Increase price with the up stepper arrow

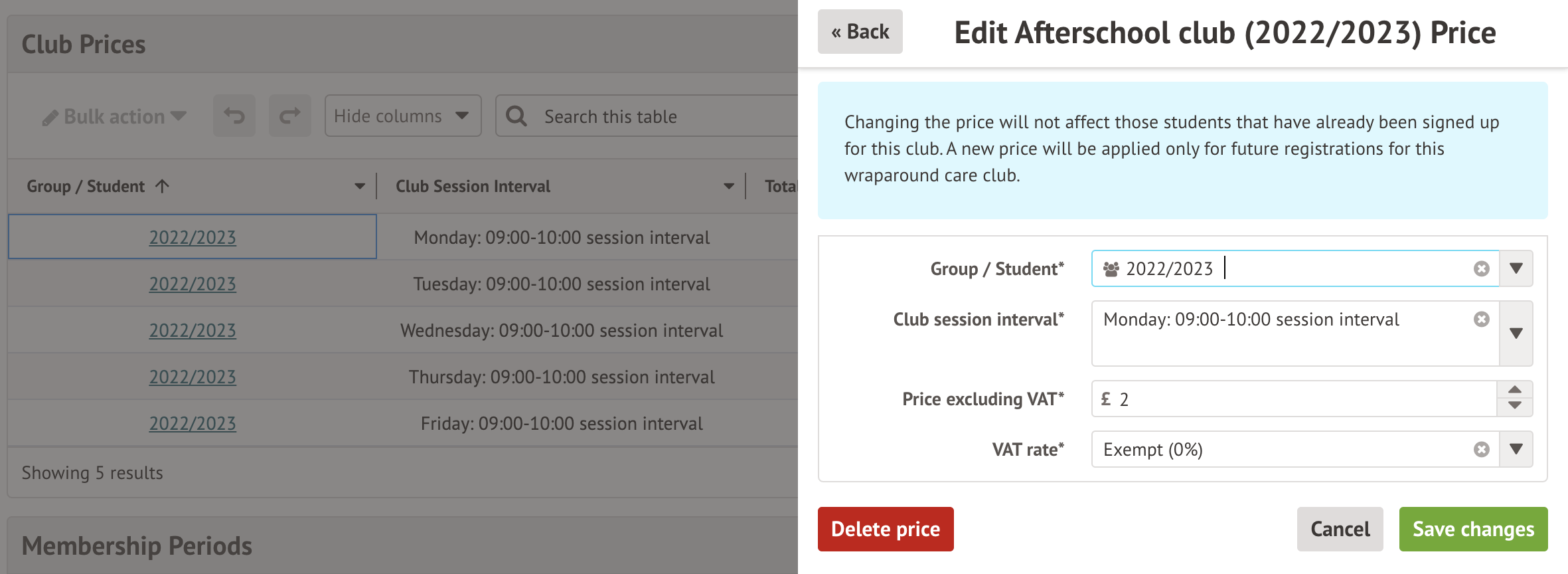1515,390
